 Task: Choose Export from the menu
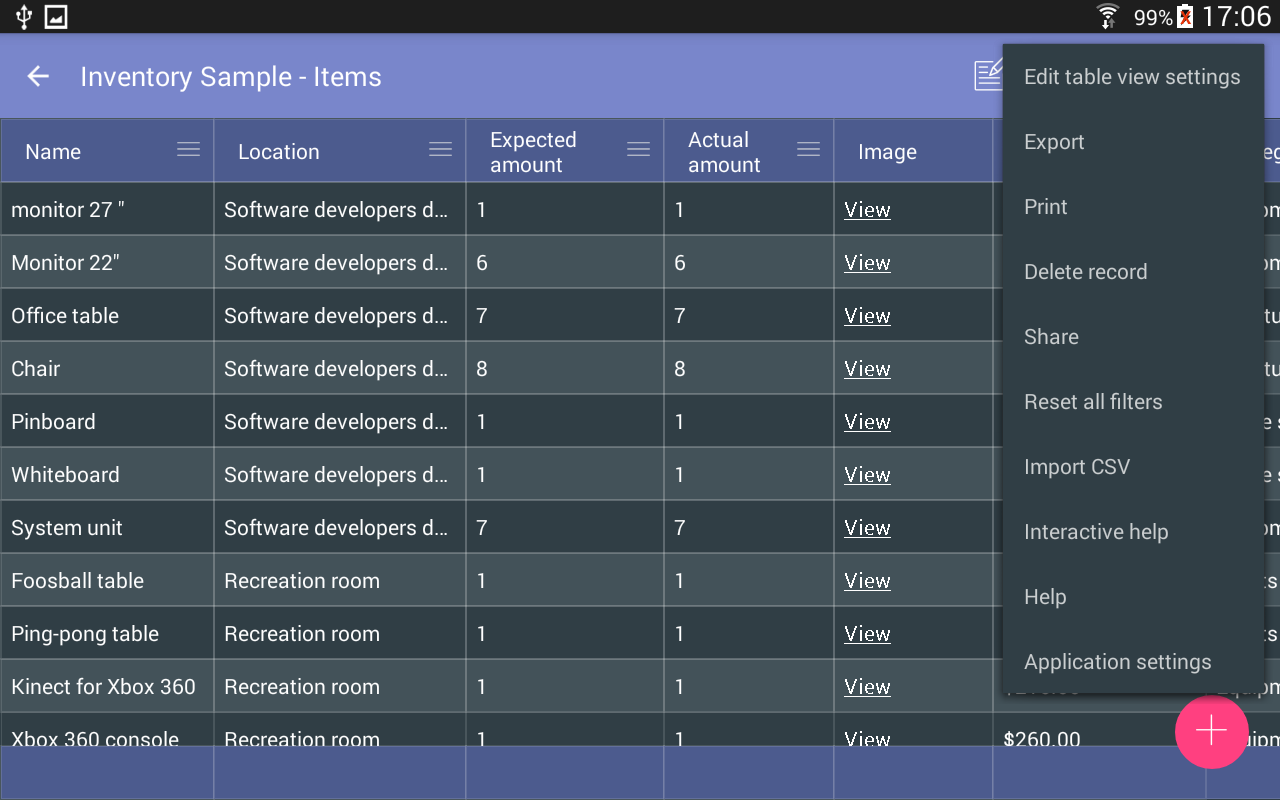[x=1132, y=142]
